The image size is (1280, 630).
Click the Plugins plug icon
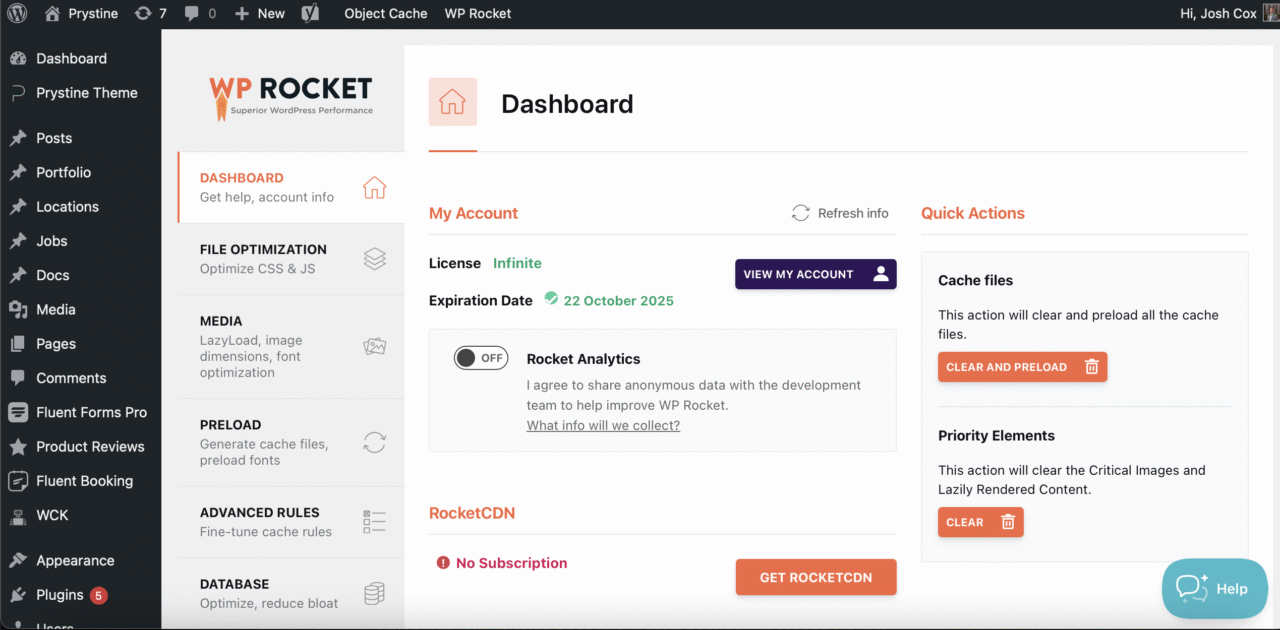click(x=18, y=595)
